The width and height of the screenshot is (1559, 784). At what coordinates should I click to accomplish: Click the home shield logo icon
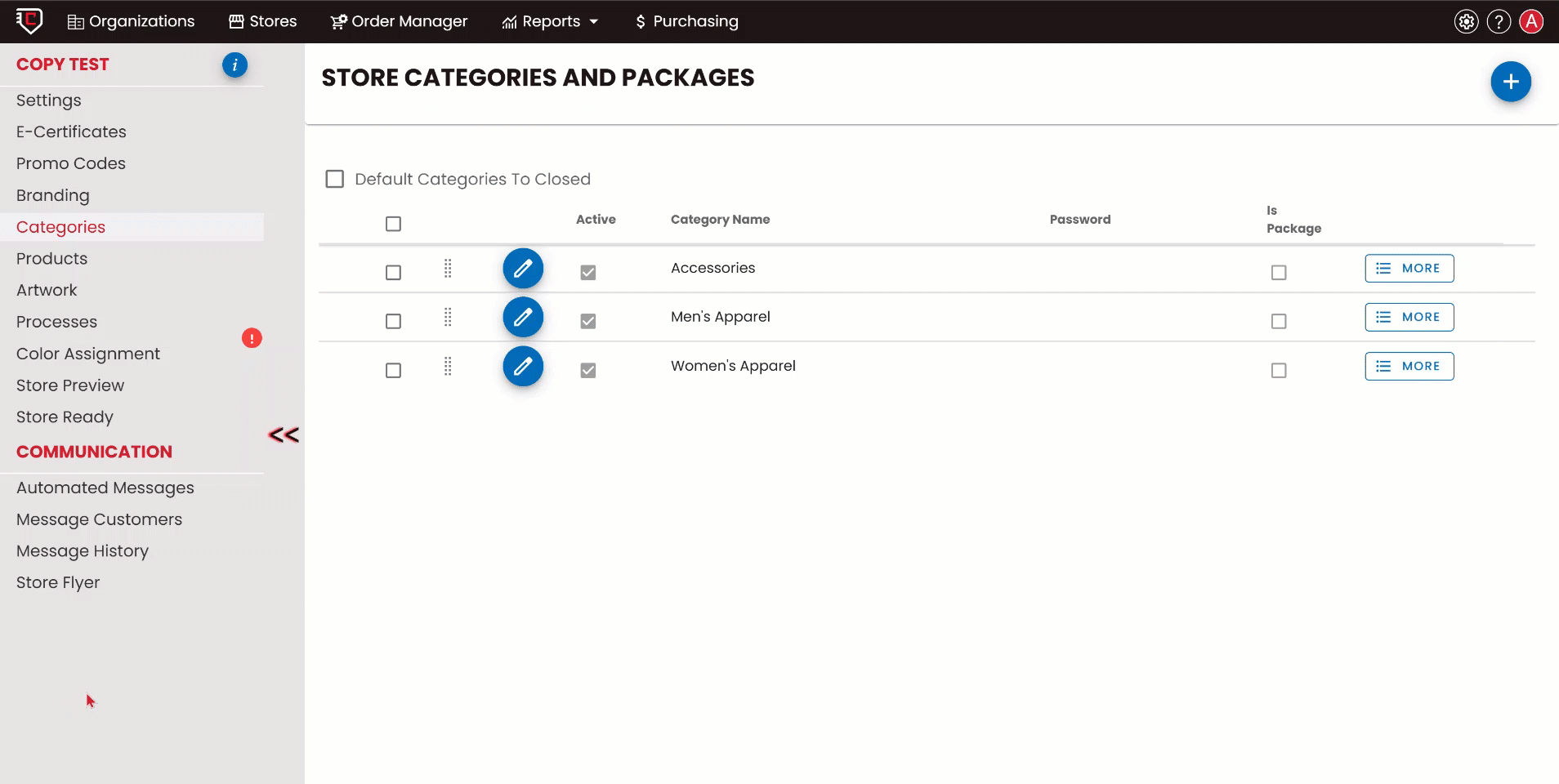click(29, 21)
